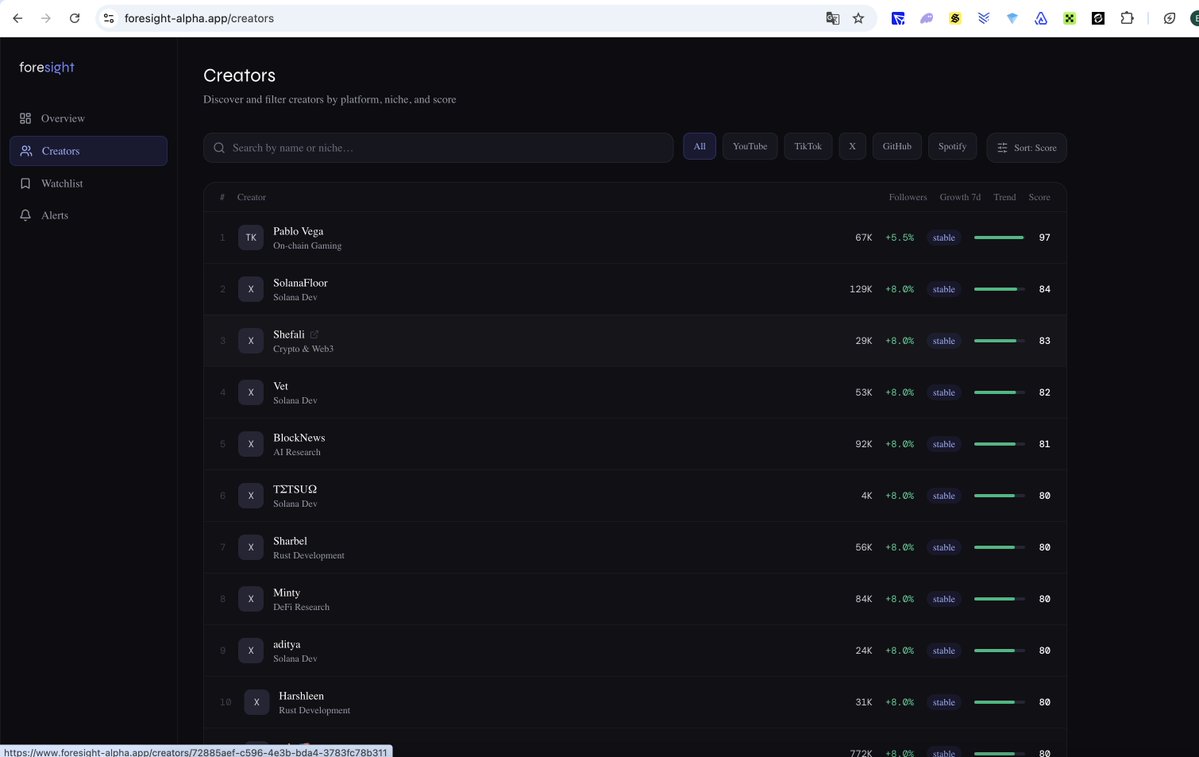This screenshot has height=757, width=1199.
Task: Click the score value 97
Action: pos(1044,238)
